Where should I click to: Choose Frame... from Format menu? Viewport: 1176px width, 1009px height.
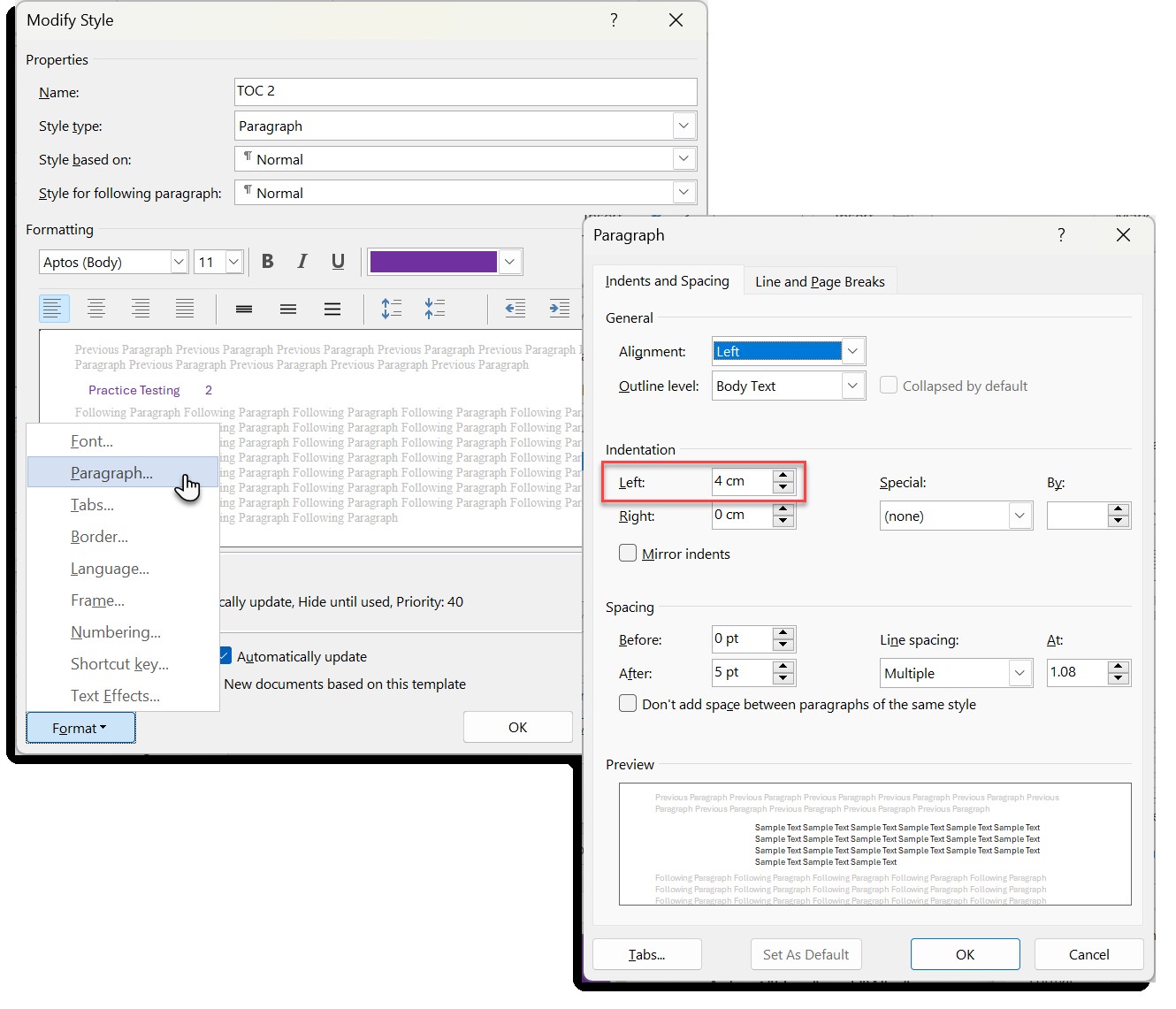coord(123,600)
